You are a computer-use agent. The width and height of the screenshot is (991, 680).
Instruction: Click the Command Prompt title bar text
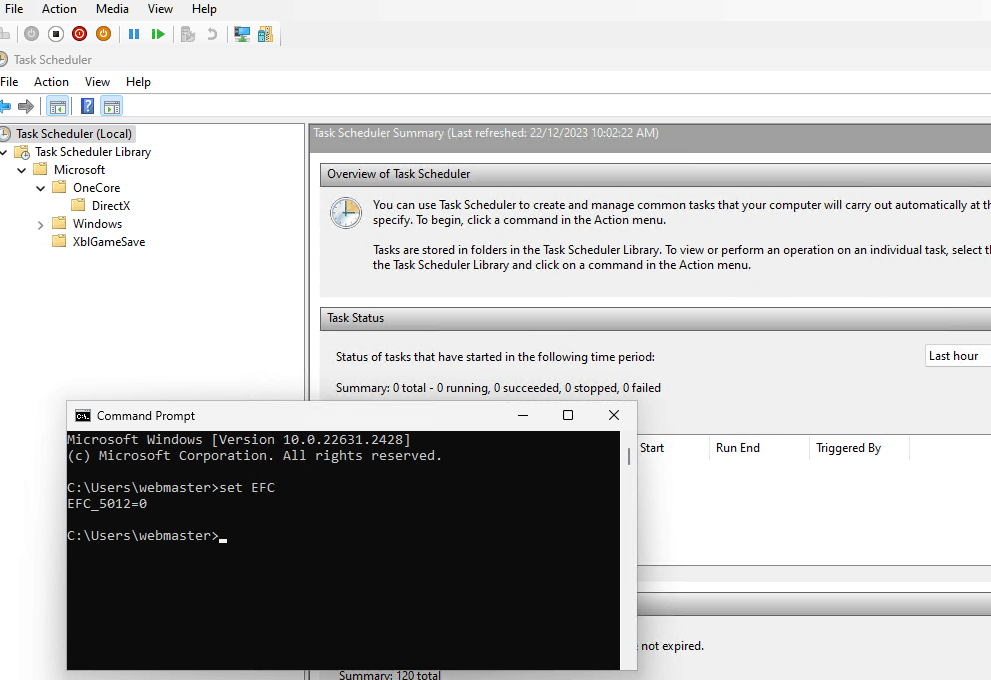click(146, 416)
